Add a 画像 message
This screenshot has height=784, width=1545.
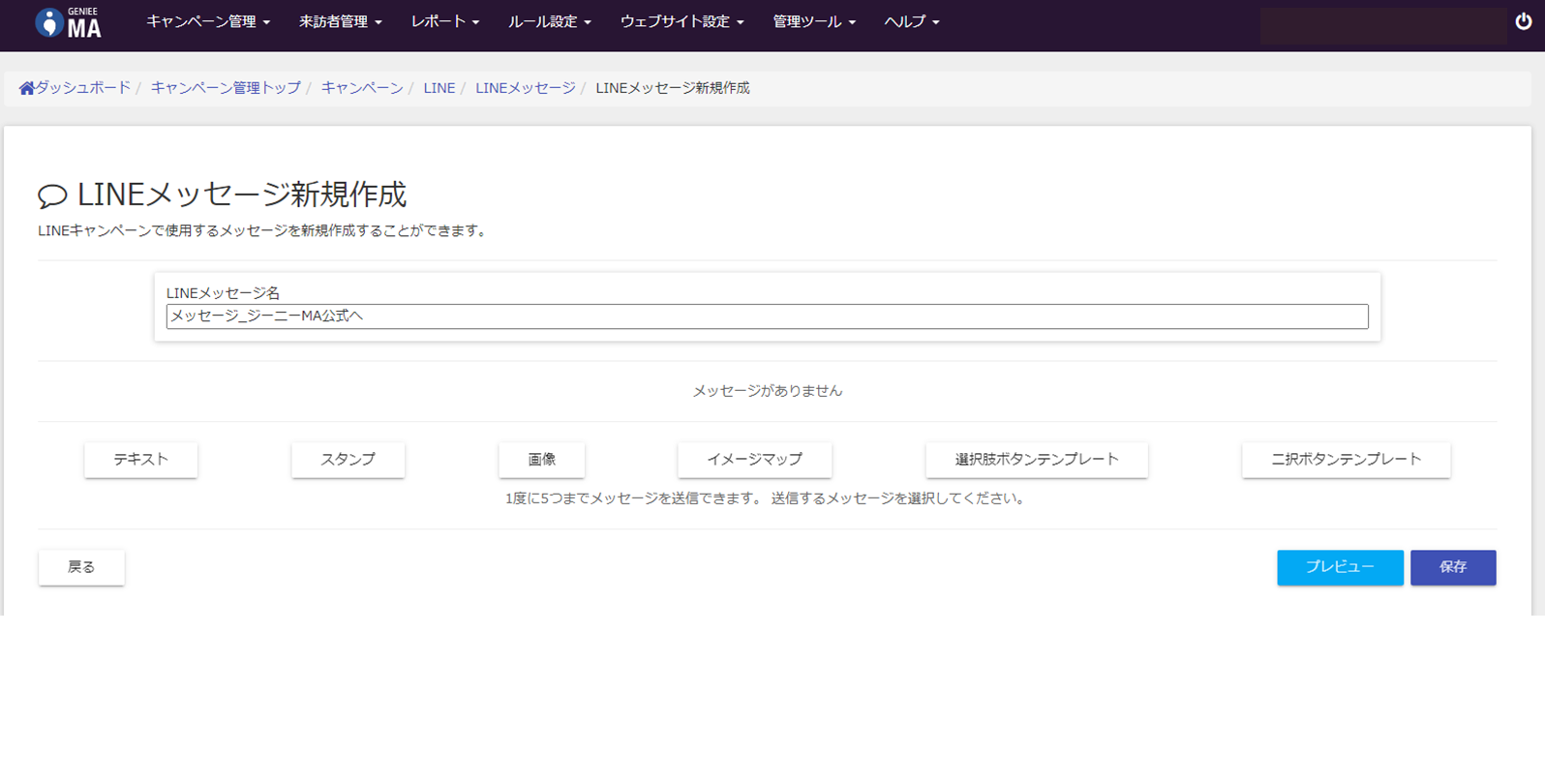pyautogui.click(x=542, y=460)
